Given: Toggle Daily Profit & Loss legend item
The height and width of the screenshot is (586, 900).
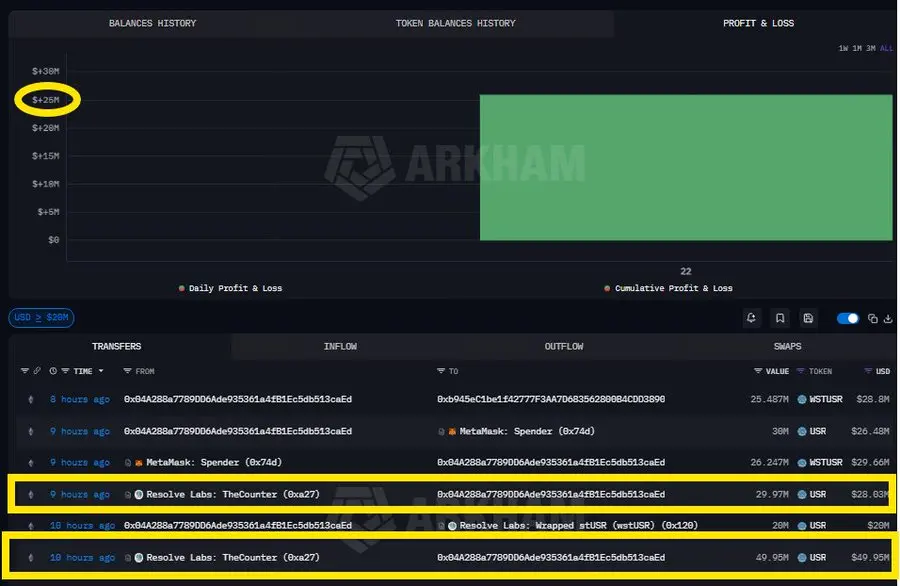Looking at the screenshot, I should pos(230,288).
